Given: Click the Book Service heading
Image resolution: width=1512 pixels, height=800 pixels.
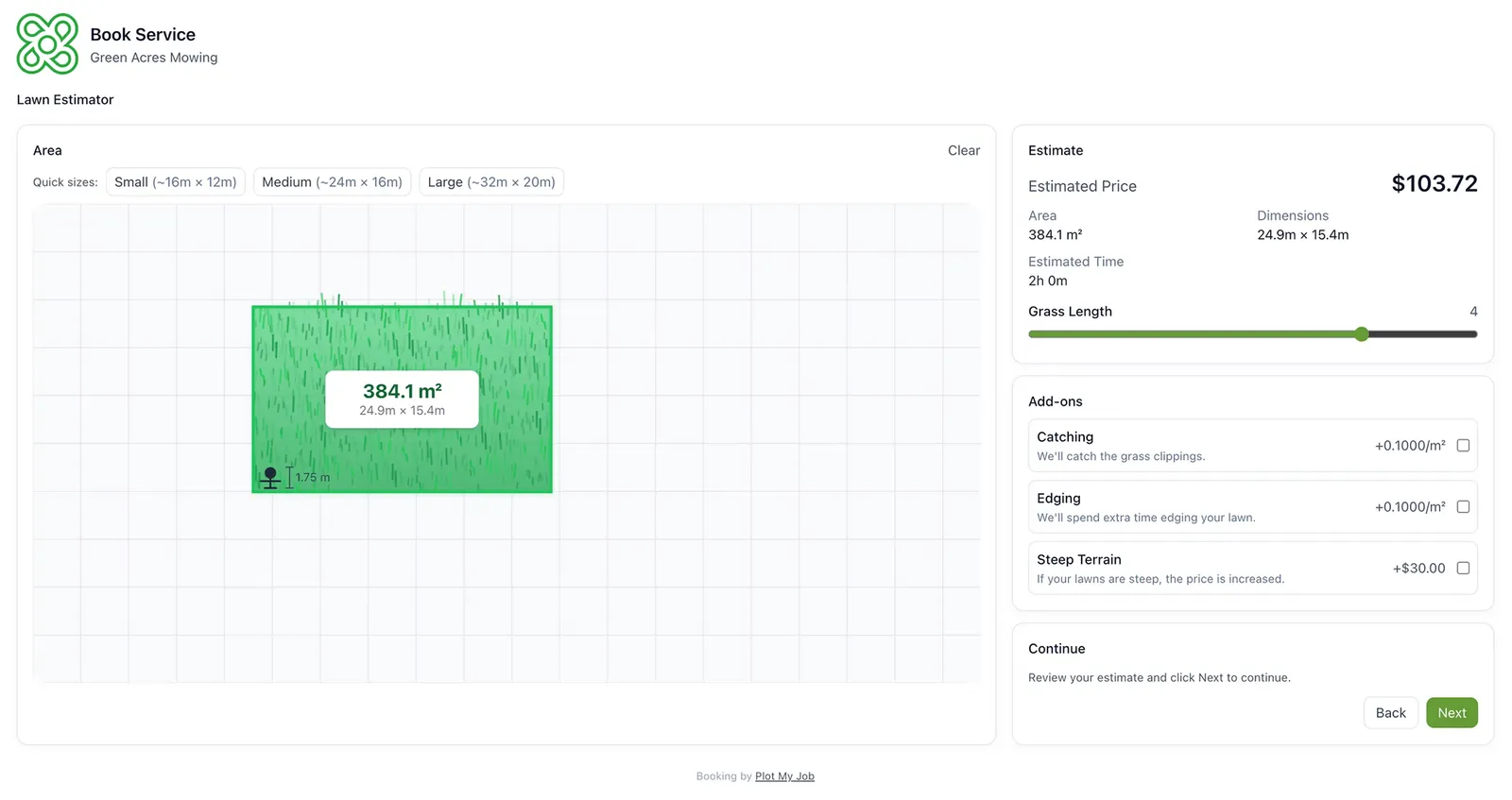Looking at the screenshot, I should pyautogui.click(x=143, y=35).
